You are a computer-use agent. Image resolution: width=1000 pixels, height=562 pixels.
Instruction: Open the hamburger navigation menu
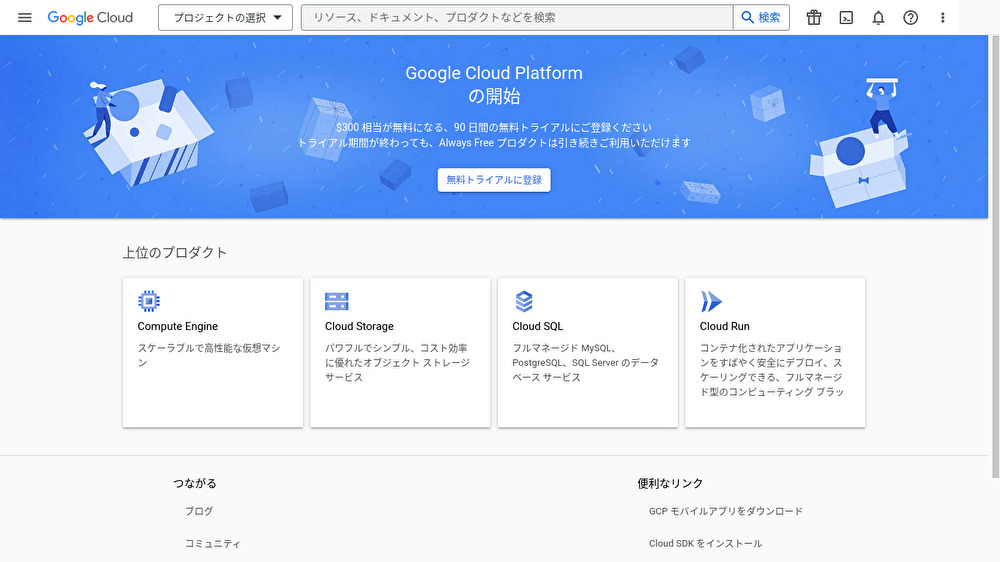pyautogui.click(x=25, y=18)
